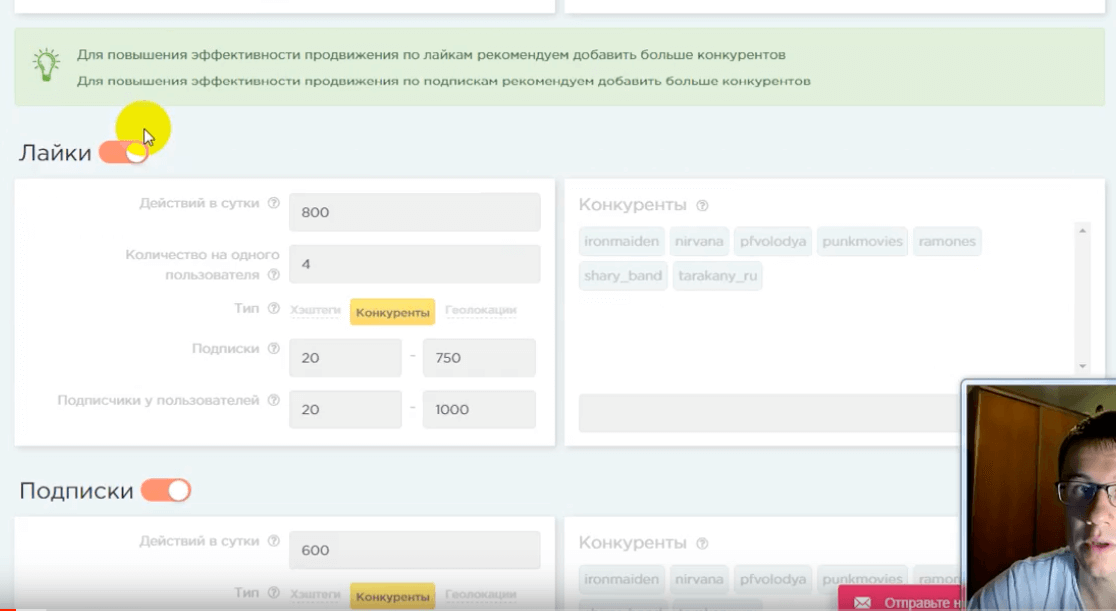Screen dimensions: 1116x611
Task: Click the tarakany_ru competitor tag
Action: pos(717,276)
